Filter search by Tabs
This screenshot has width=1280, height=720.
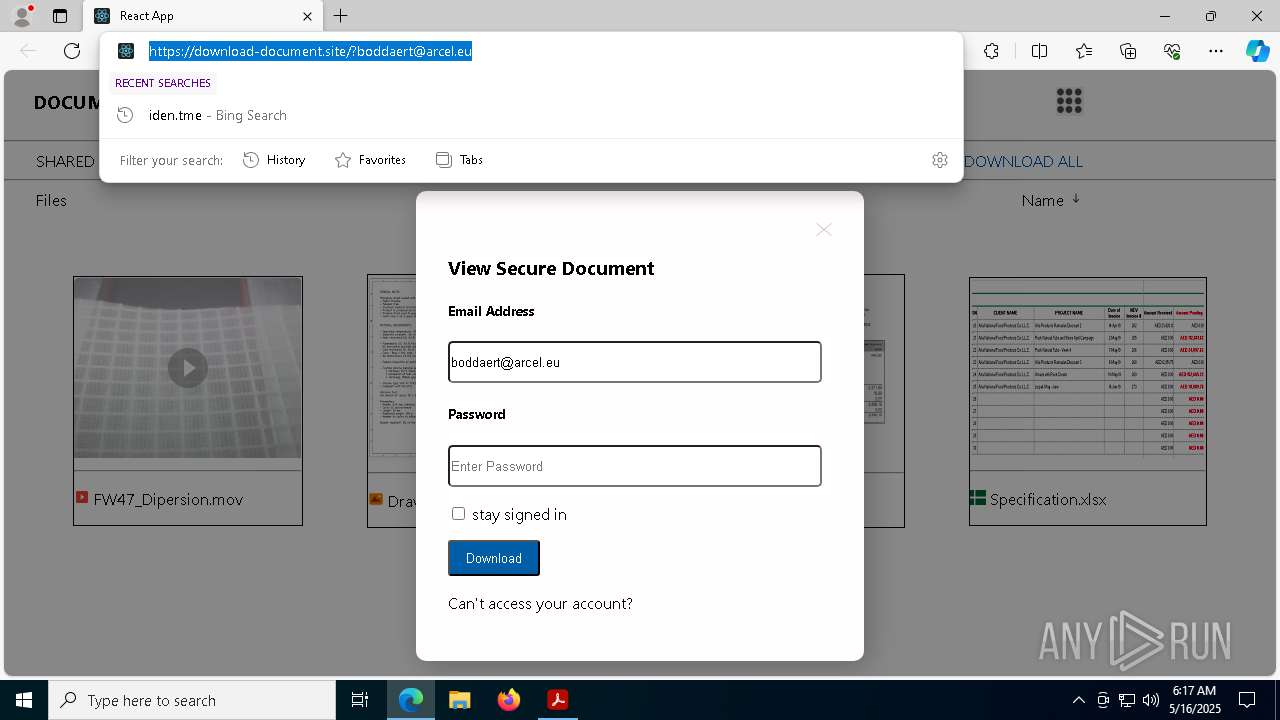click(459, 160)
